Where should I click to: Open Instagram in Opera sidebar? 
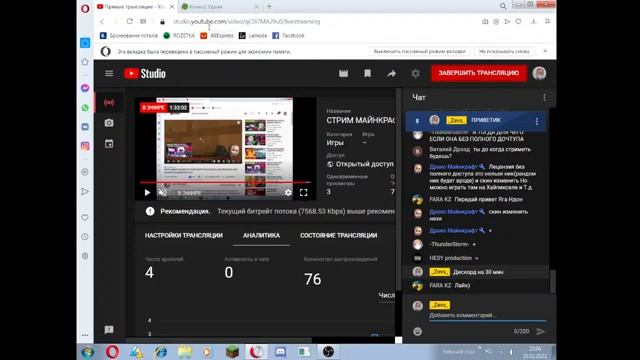pyautogui.click(x=85, y=146)
